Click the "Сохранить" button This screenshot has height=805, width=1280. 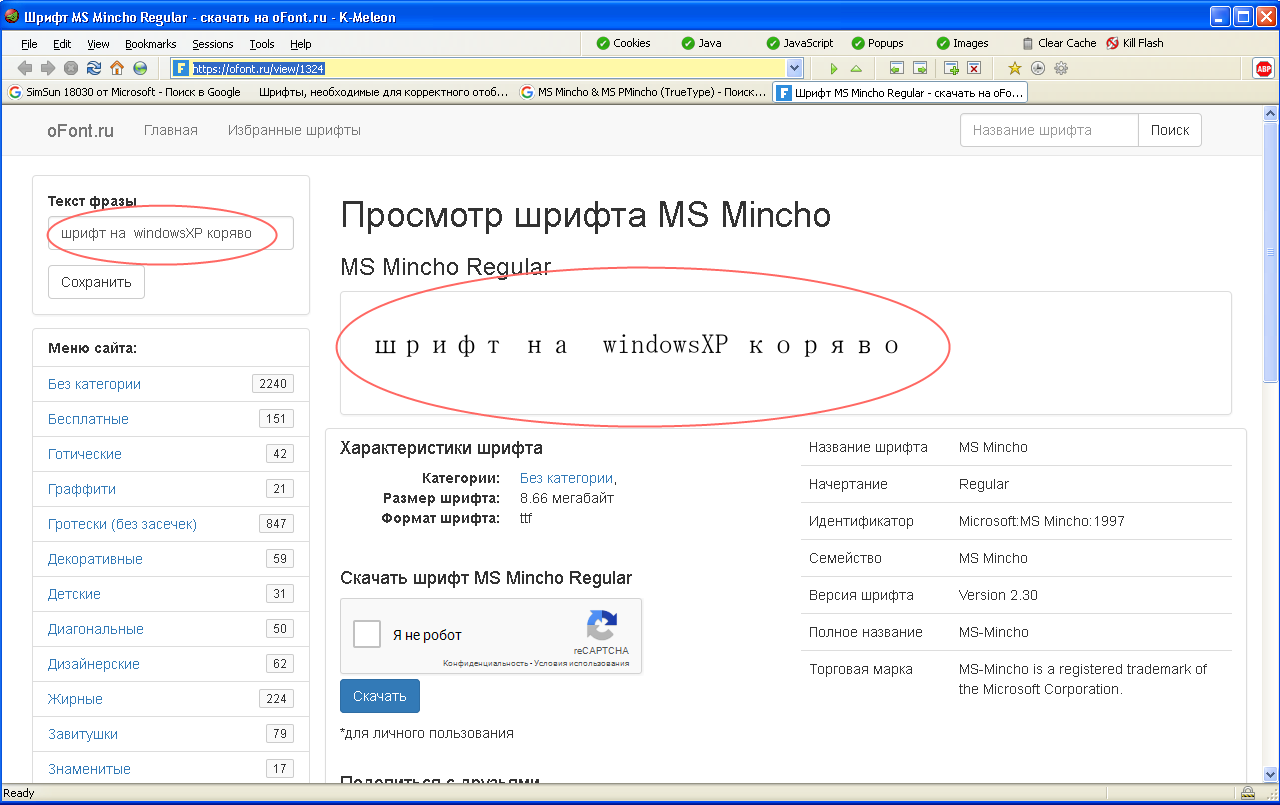pos(96,282)
